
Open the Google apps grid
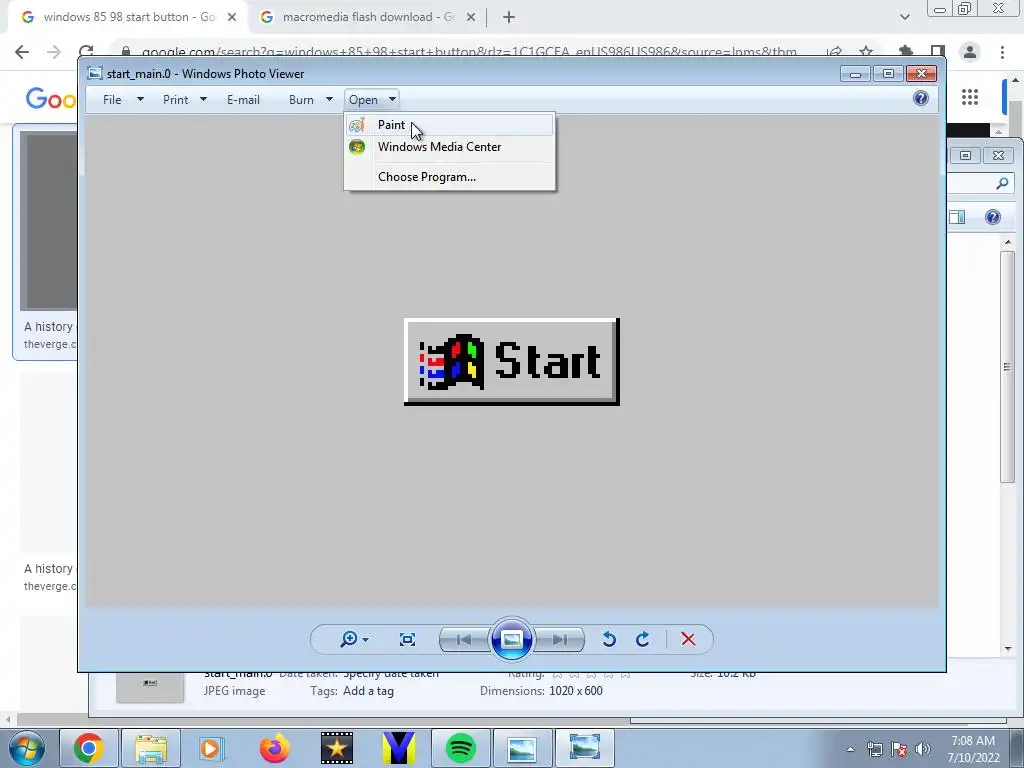970,97
